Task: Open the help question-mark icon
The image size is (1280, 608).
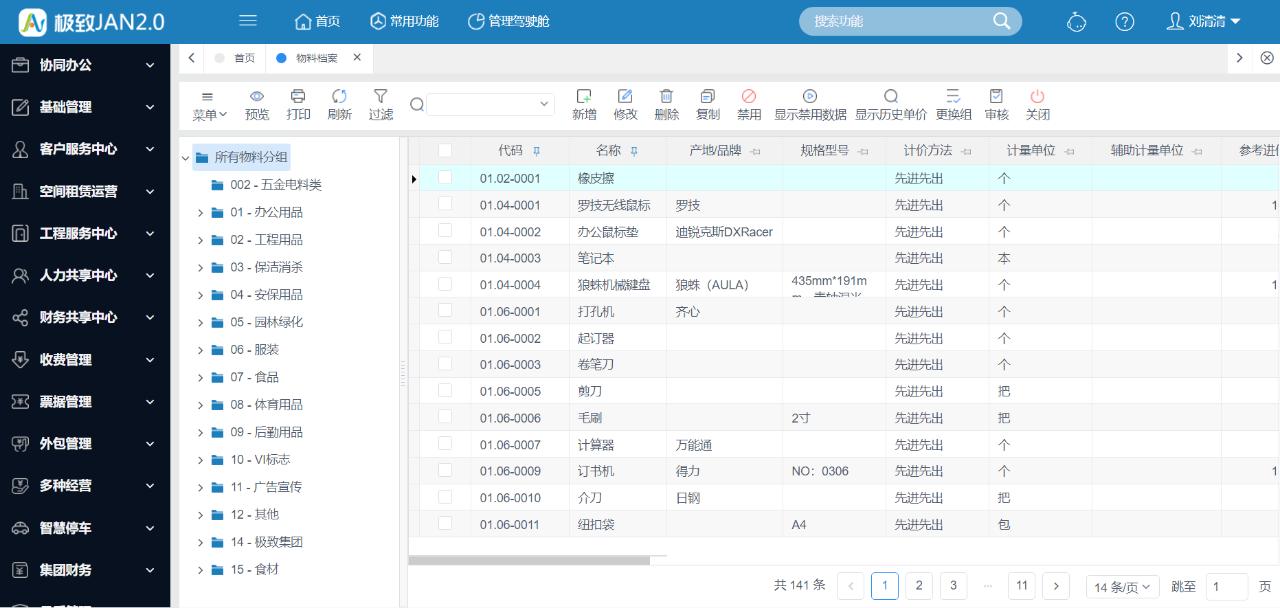Action: click(1125, 21)
